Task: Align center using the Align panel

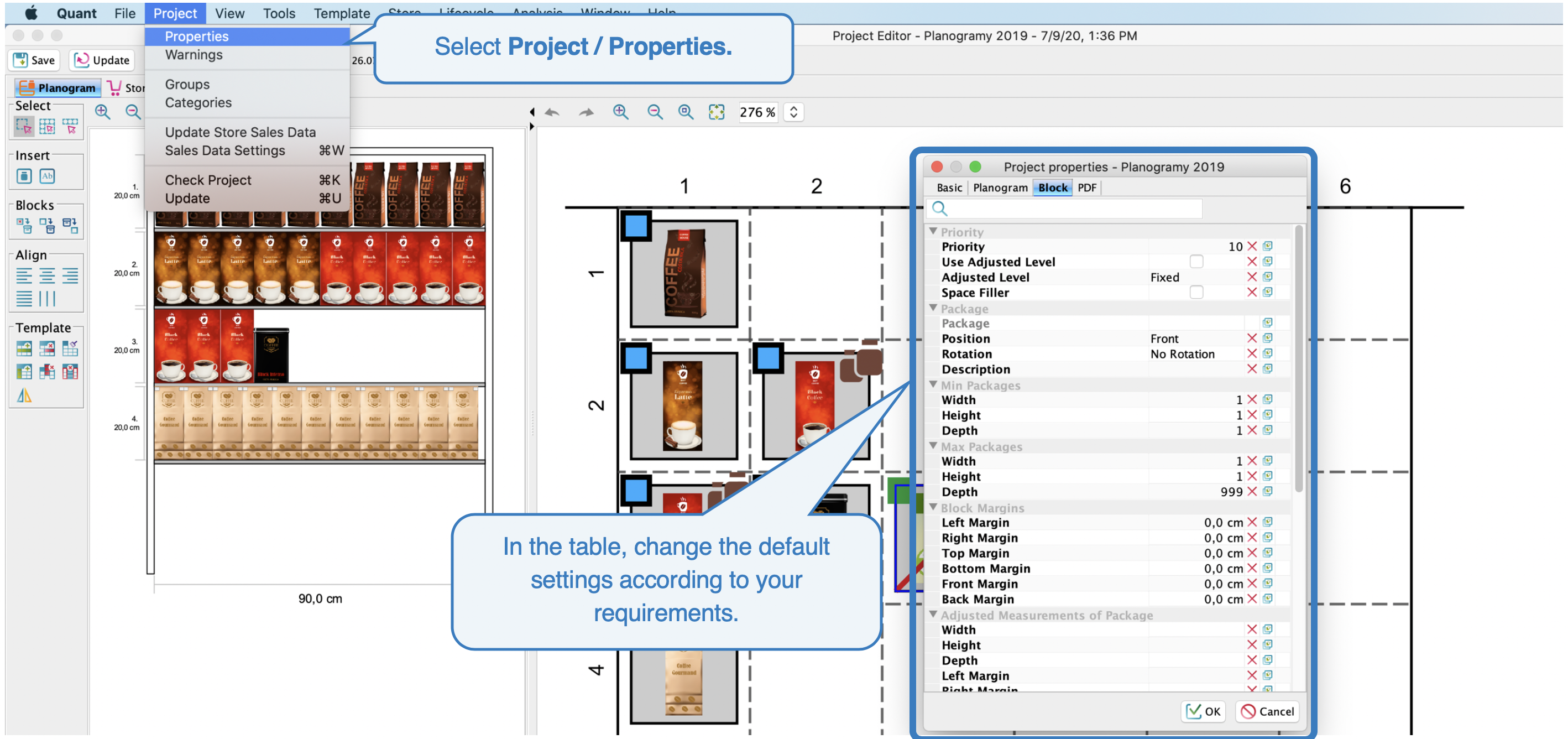Action: [47, 276]
